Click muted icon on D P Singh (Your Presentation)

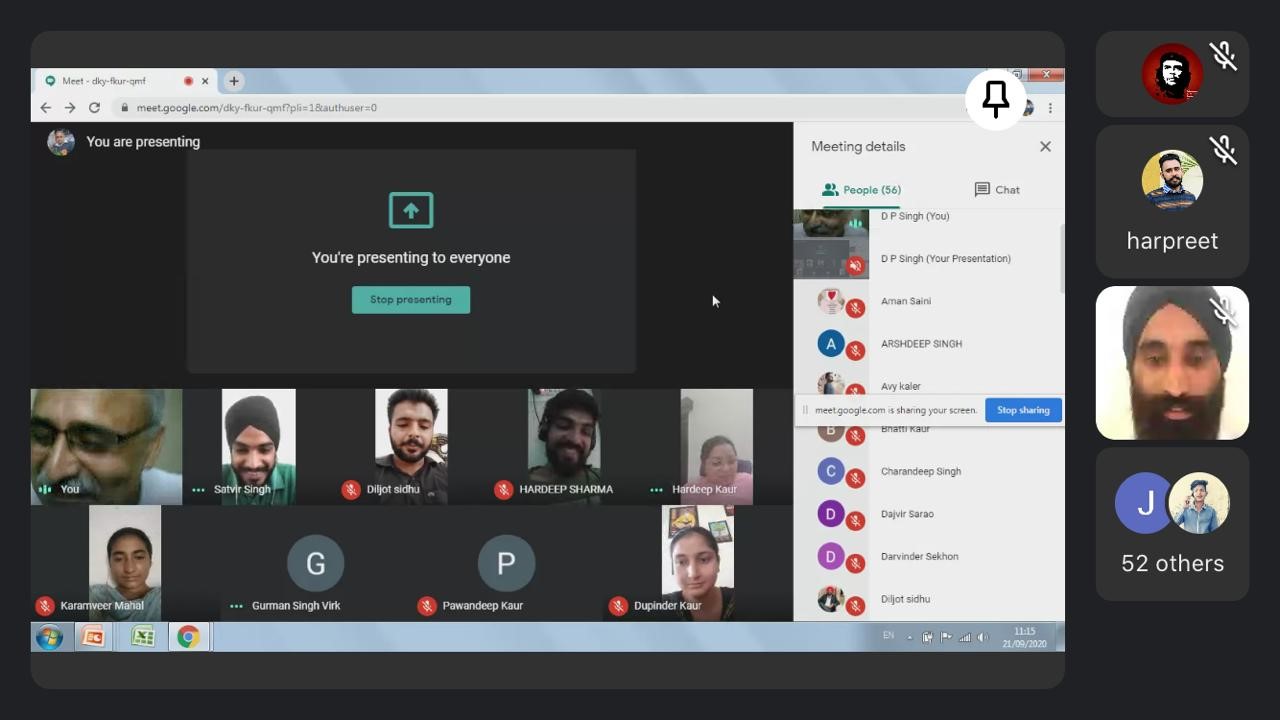(855, 266)
